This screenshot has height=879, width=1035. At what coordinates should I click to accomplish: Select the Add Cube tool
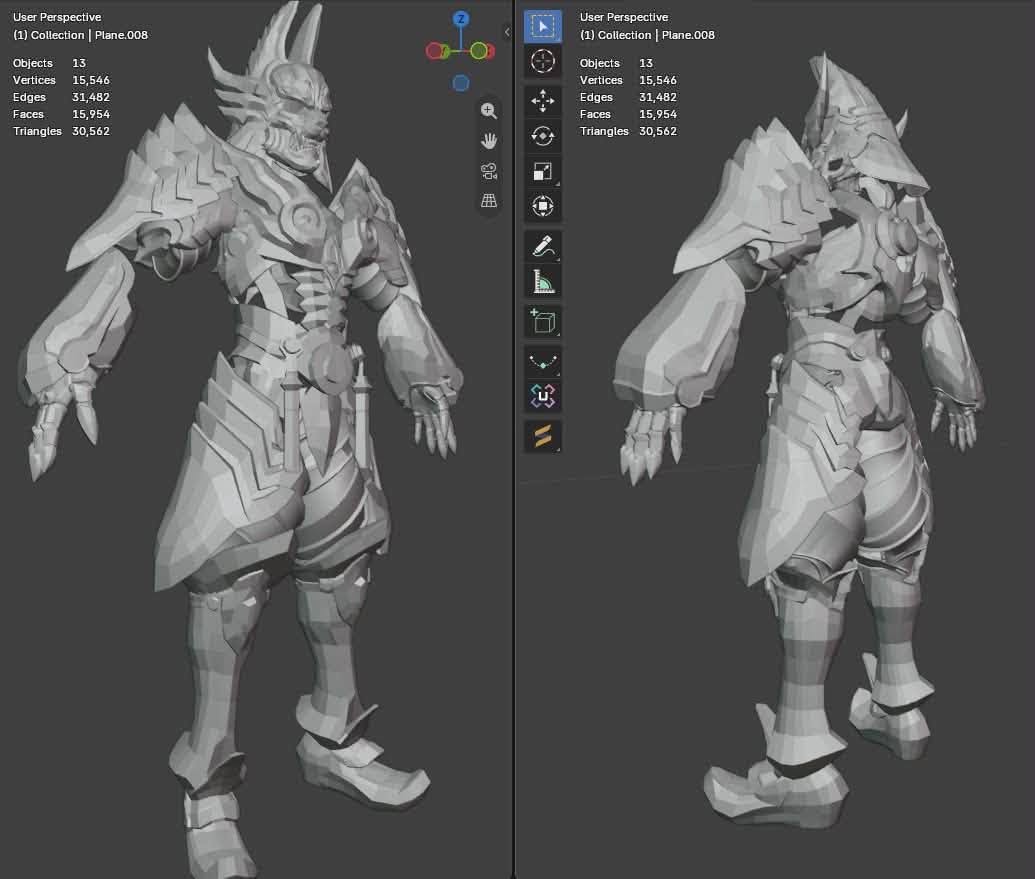click(x=543, y=321)
